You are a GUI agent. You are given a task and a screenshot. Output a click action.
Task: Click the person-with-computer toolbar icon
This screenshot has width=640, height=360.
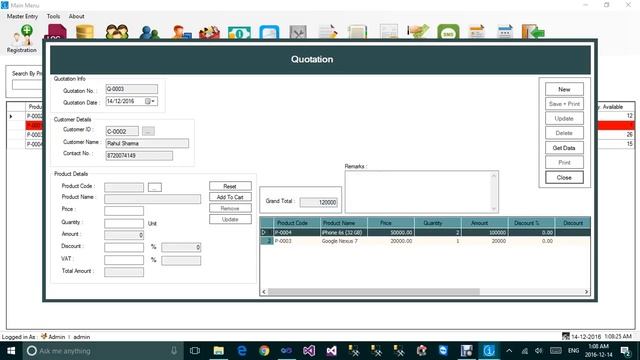(181, 32)
